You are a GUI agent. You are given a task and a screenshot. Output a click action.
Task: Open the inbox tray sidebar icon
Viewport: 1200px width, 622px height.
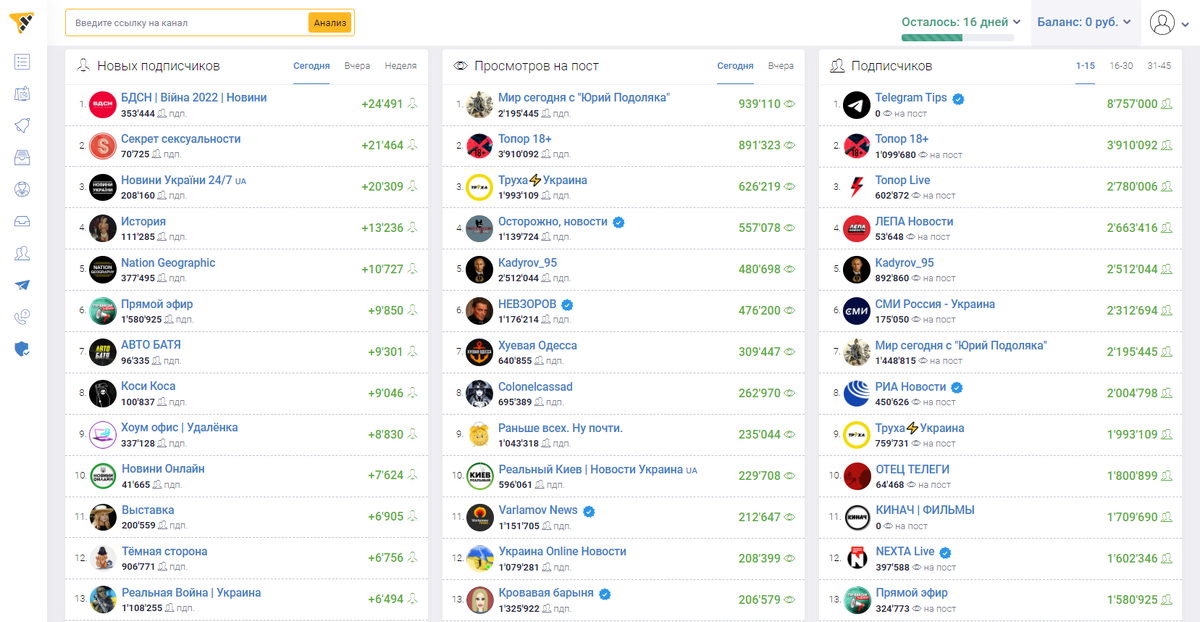(x=22, y=221)
